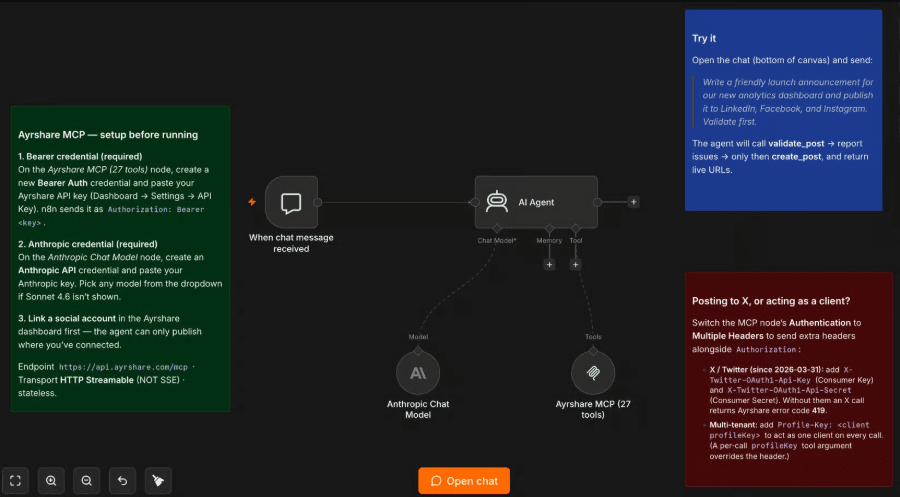Image resolution: width=900 pixels, height=497 pixels.
Task: Add a Memory sub-node with plus button
Action: click(x=549, y=265)
